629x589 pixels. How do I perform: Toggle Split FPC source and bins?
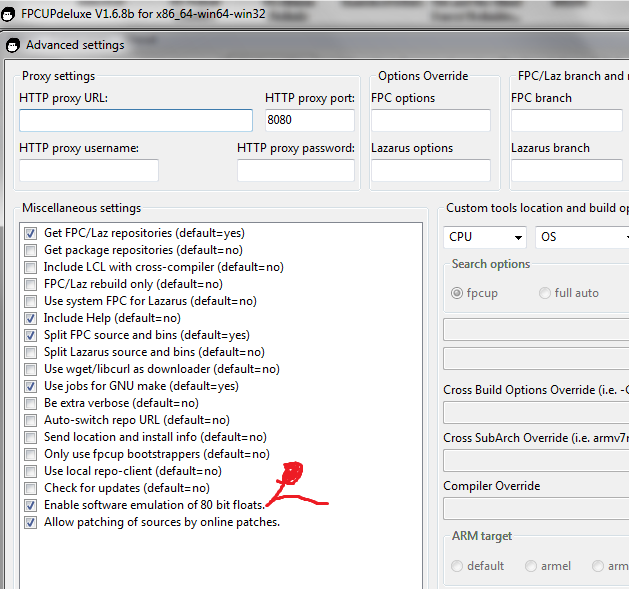click(30, 335)
